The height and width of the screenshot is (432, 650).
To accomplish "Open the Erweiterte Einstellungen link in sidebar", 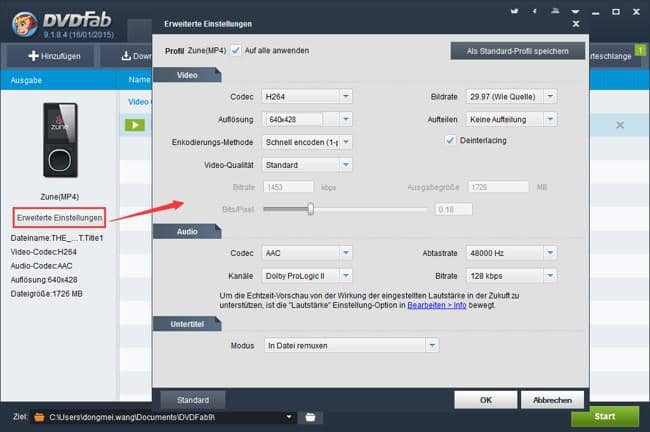I will coord(59,218).
